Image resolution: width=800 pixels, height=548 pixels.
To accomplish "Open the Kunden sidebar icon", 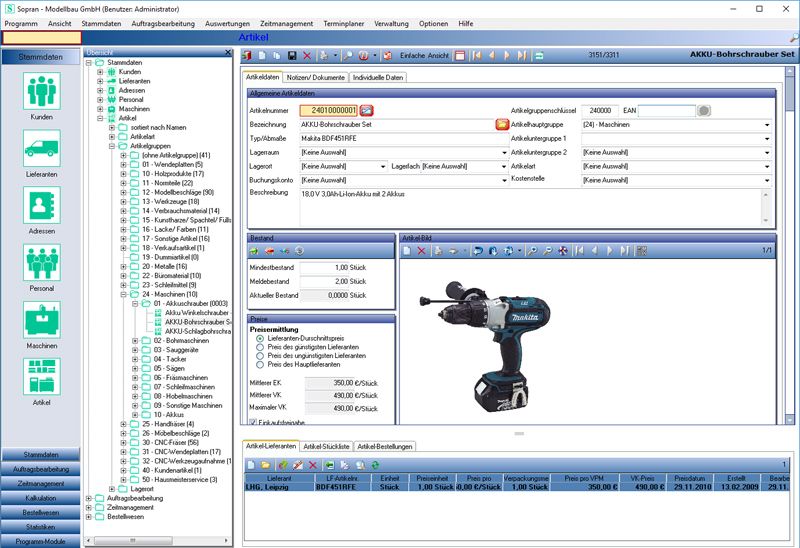I will click(41, 91).
